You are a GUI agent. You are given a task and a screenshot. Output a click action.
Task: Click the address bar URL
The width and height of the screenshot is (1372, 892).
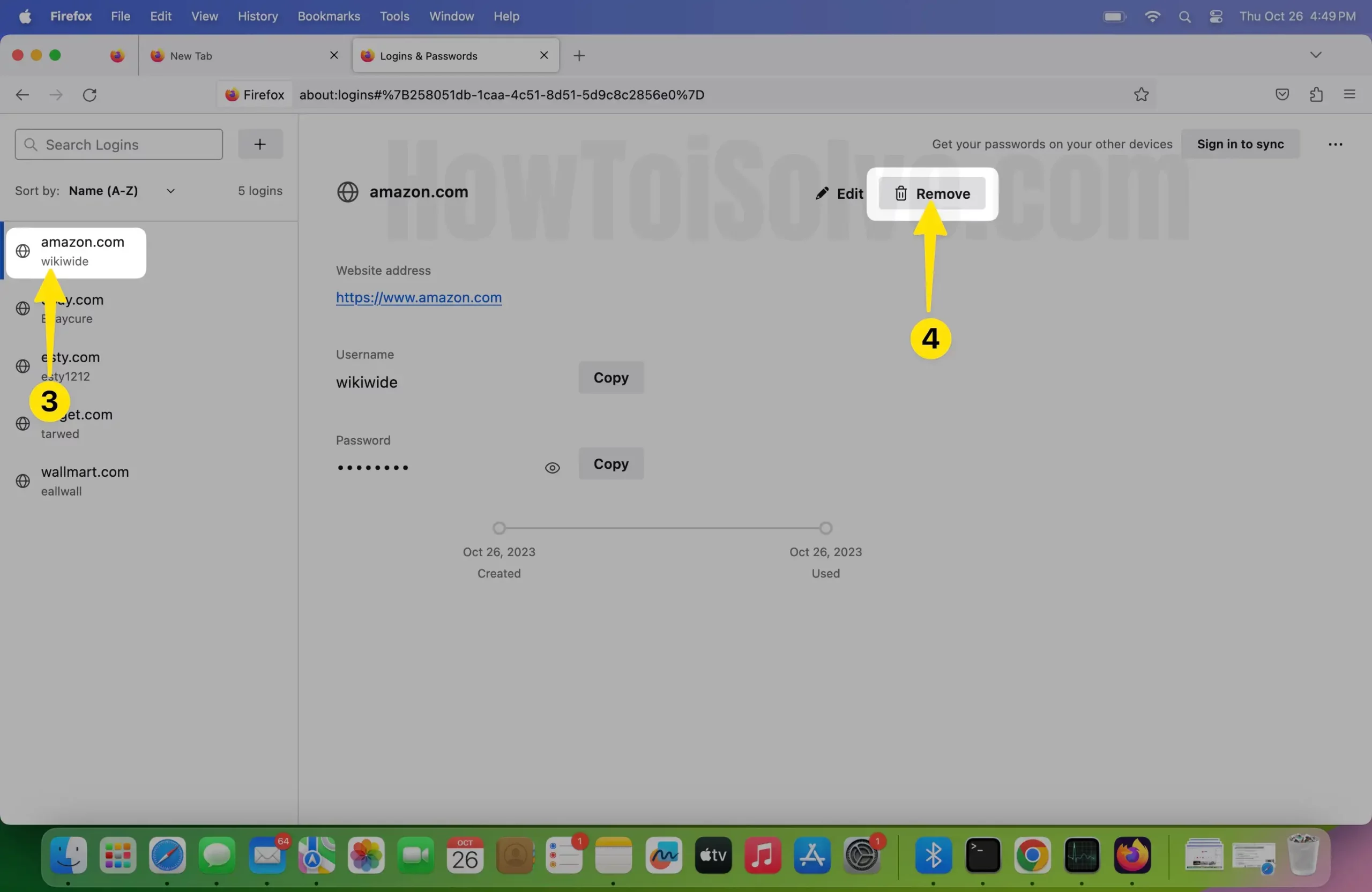[x=502, y=95]
